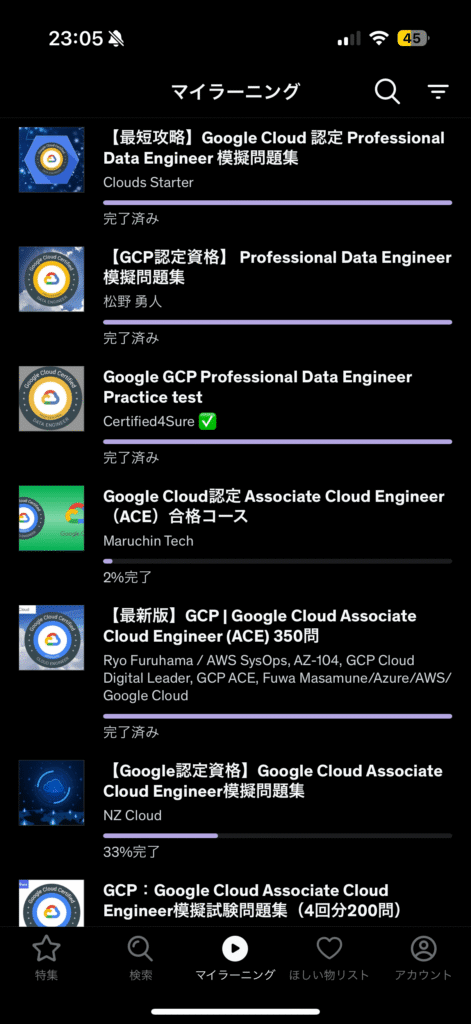Open the NZ Cloud course thumbnail
The width and height of the screenshot is (471, 1024).
[52, 793]
